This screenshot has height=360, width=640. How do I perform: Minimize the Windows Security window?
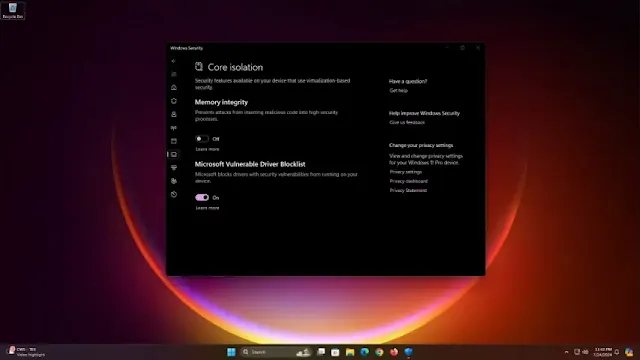447,48
